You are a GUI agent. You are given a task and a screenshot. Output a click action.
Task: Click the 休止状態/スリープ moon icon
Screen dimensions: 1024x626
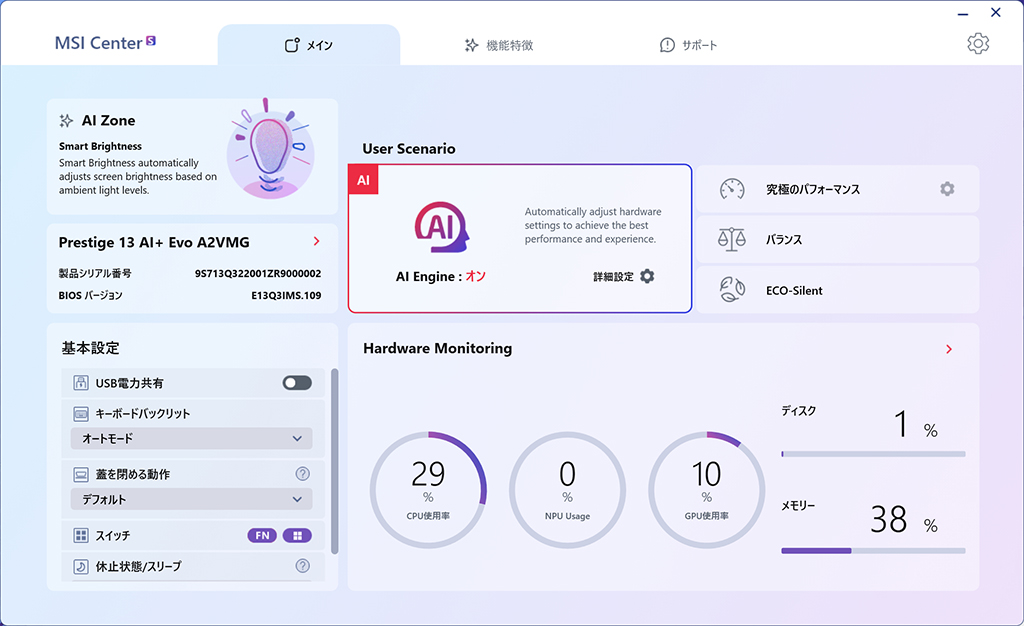(81, 567)
